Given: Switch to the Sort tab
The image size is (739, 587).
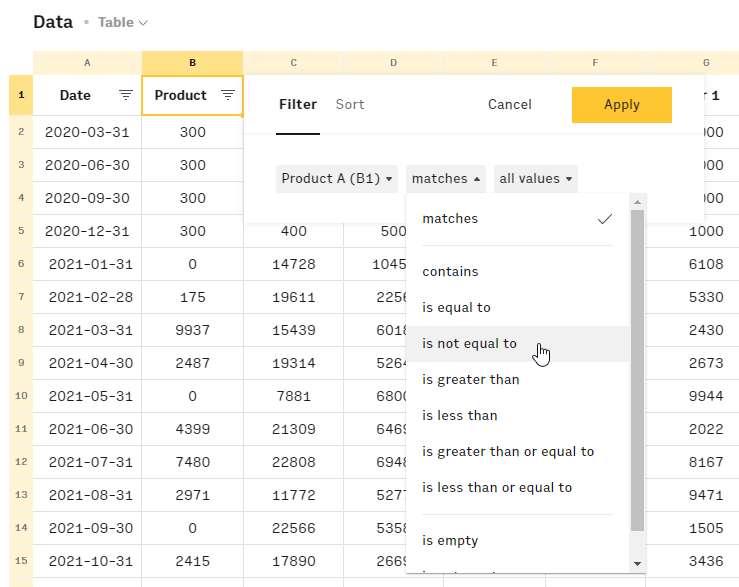Looking at the screenshot, I should click(350, 104).
